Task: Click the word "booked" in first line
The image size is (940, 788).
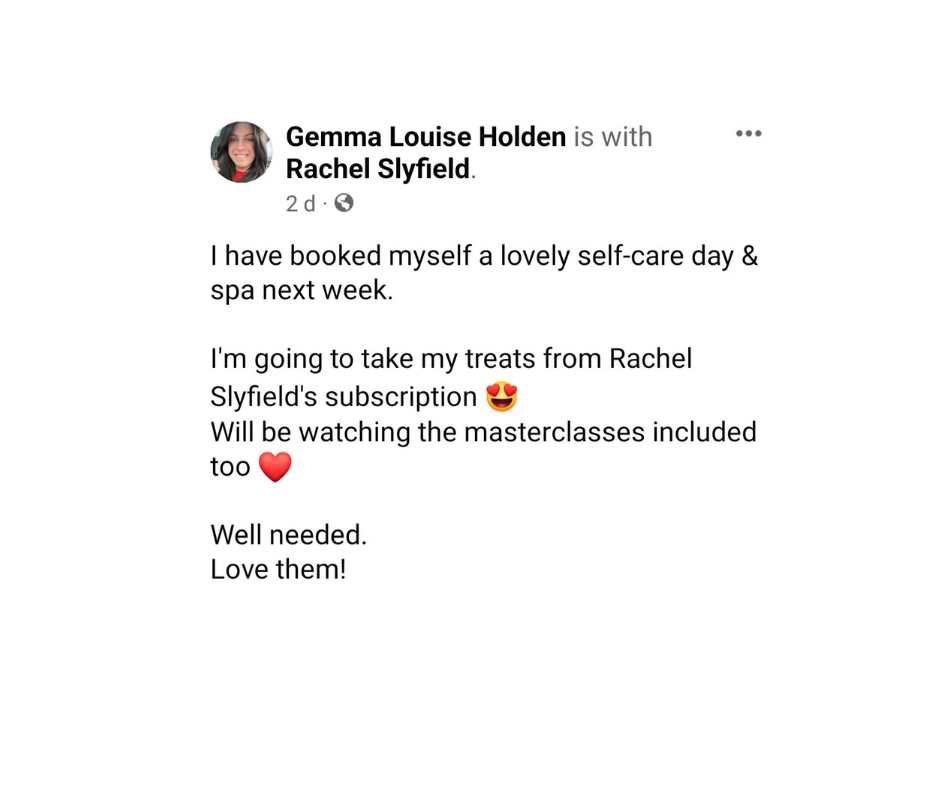Action: (329, 256)
